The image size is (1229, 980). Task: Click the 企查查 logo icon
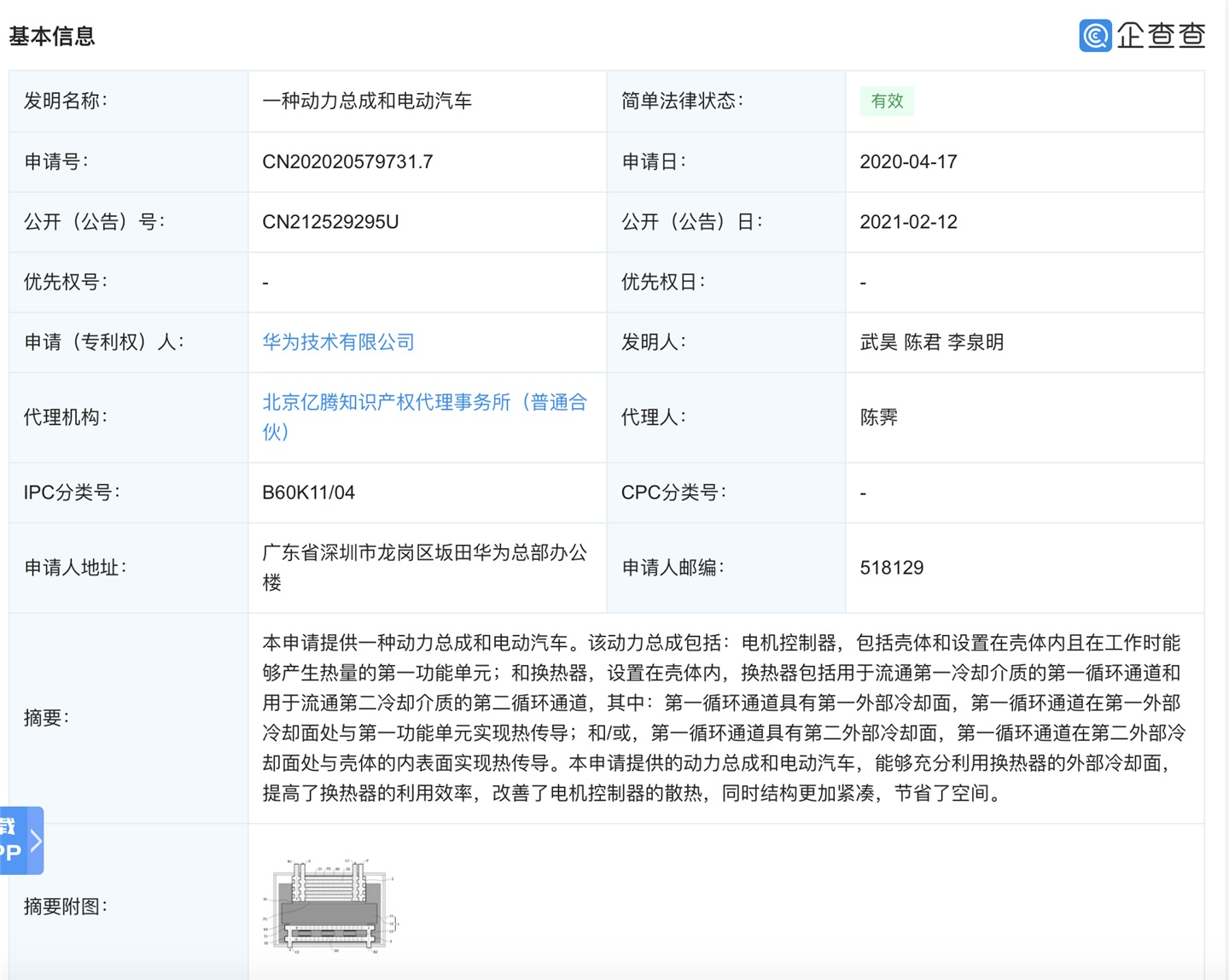(x=1095, y=35)
